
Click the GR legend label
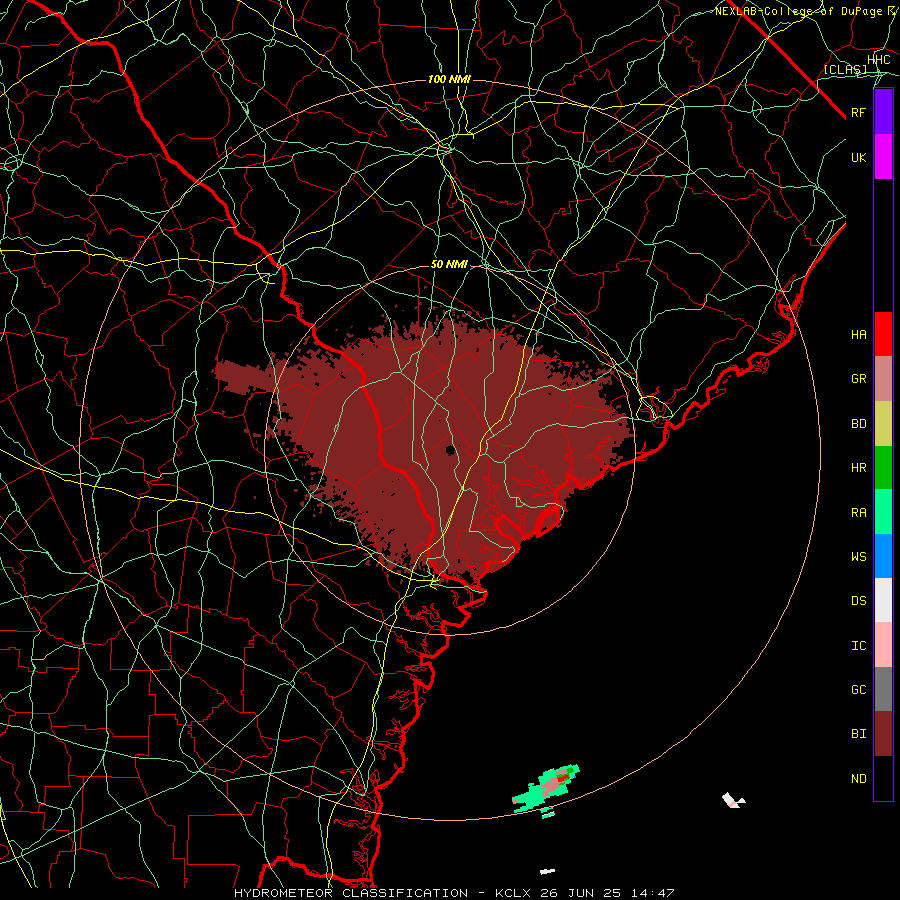[x=859, y=379]
